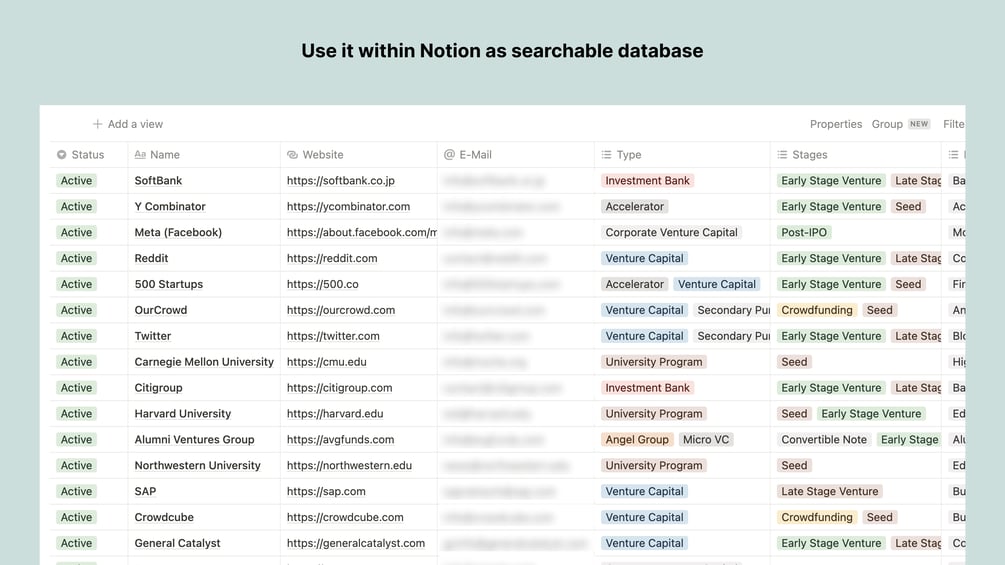
Task: Open the Active status tag for Reddit
Action: (x=76, y=258)
